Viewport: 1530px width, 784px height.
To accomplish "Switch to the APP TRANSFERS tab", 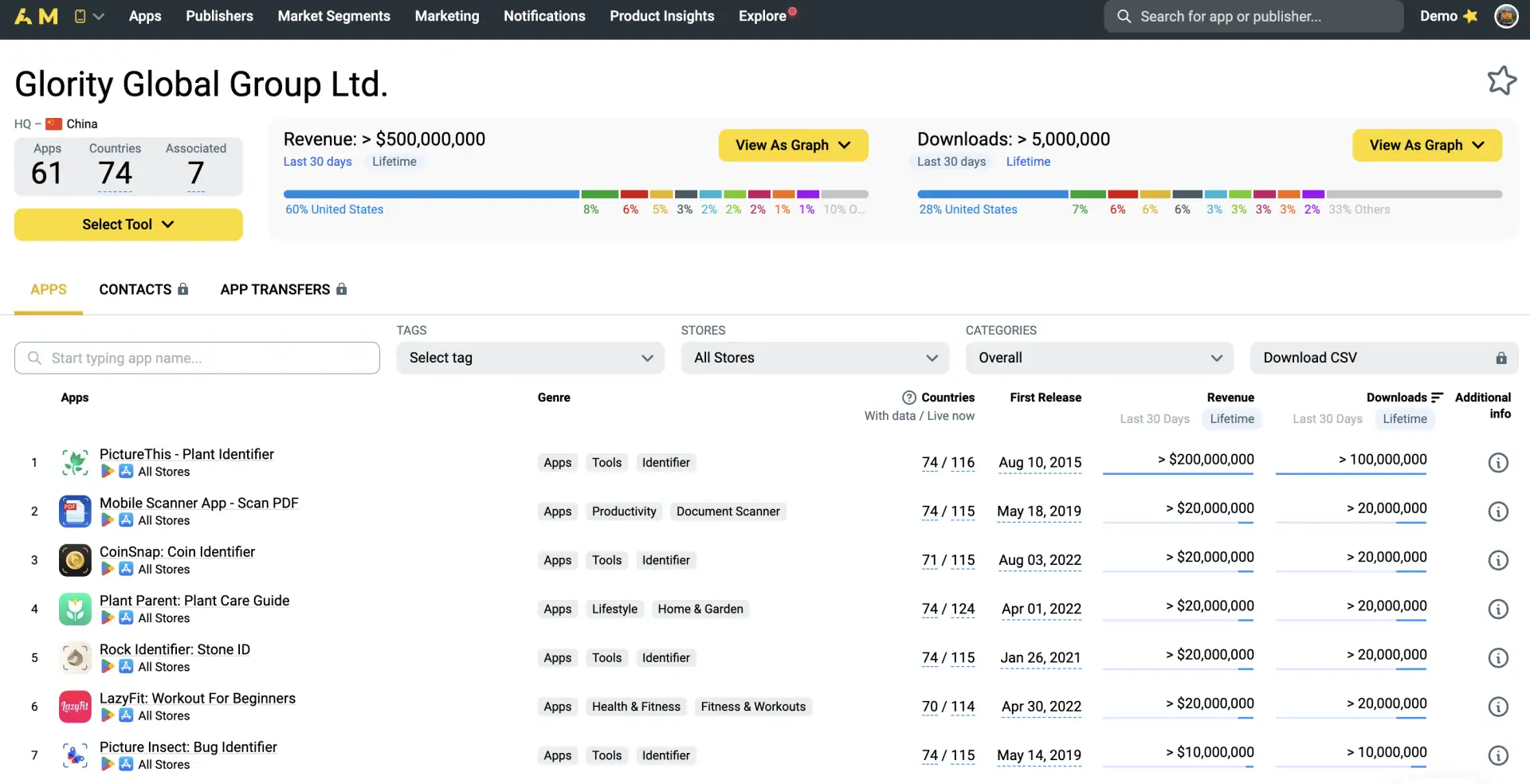I will pos(284,289).
